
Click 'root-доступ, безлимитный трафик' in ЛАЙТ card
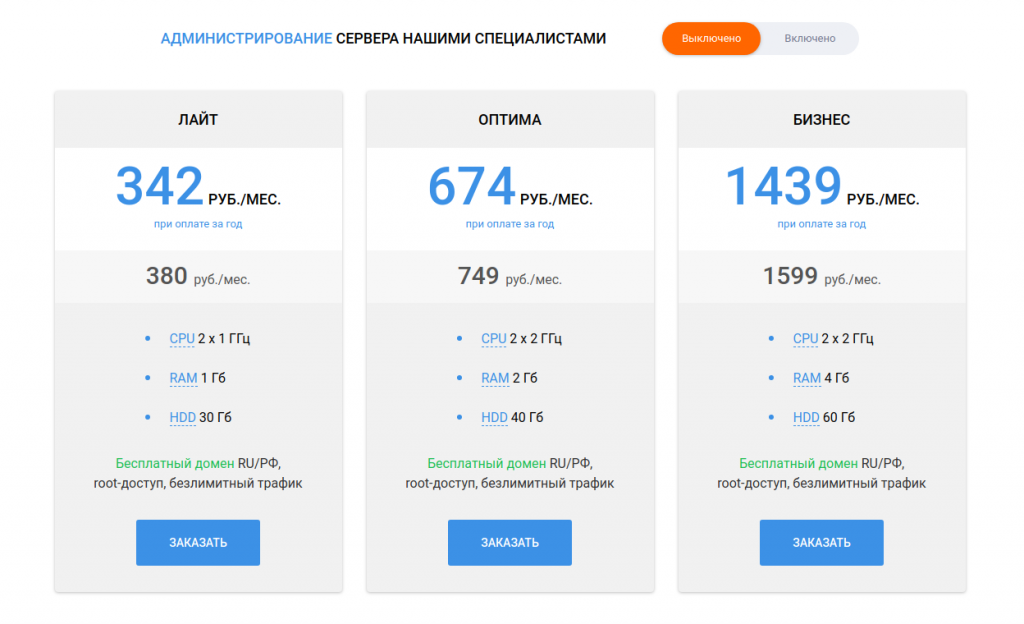[198, 484]
